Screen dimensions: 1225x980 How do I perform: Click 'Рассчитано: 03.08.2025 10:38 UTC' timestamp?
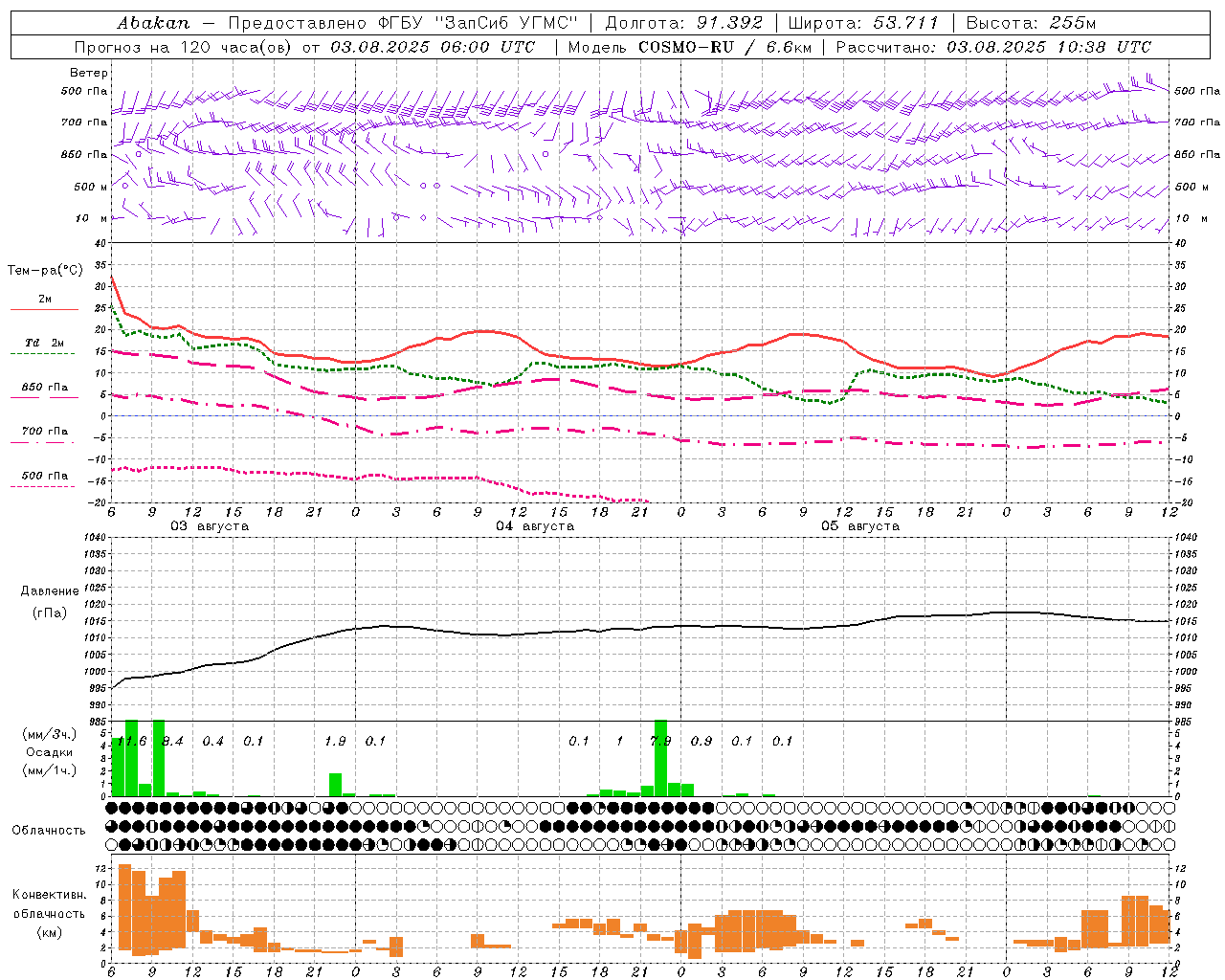pyautogui.click(x=993, y=47)
